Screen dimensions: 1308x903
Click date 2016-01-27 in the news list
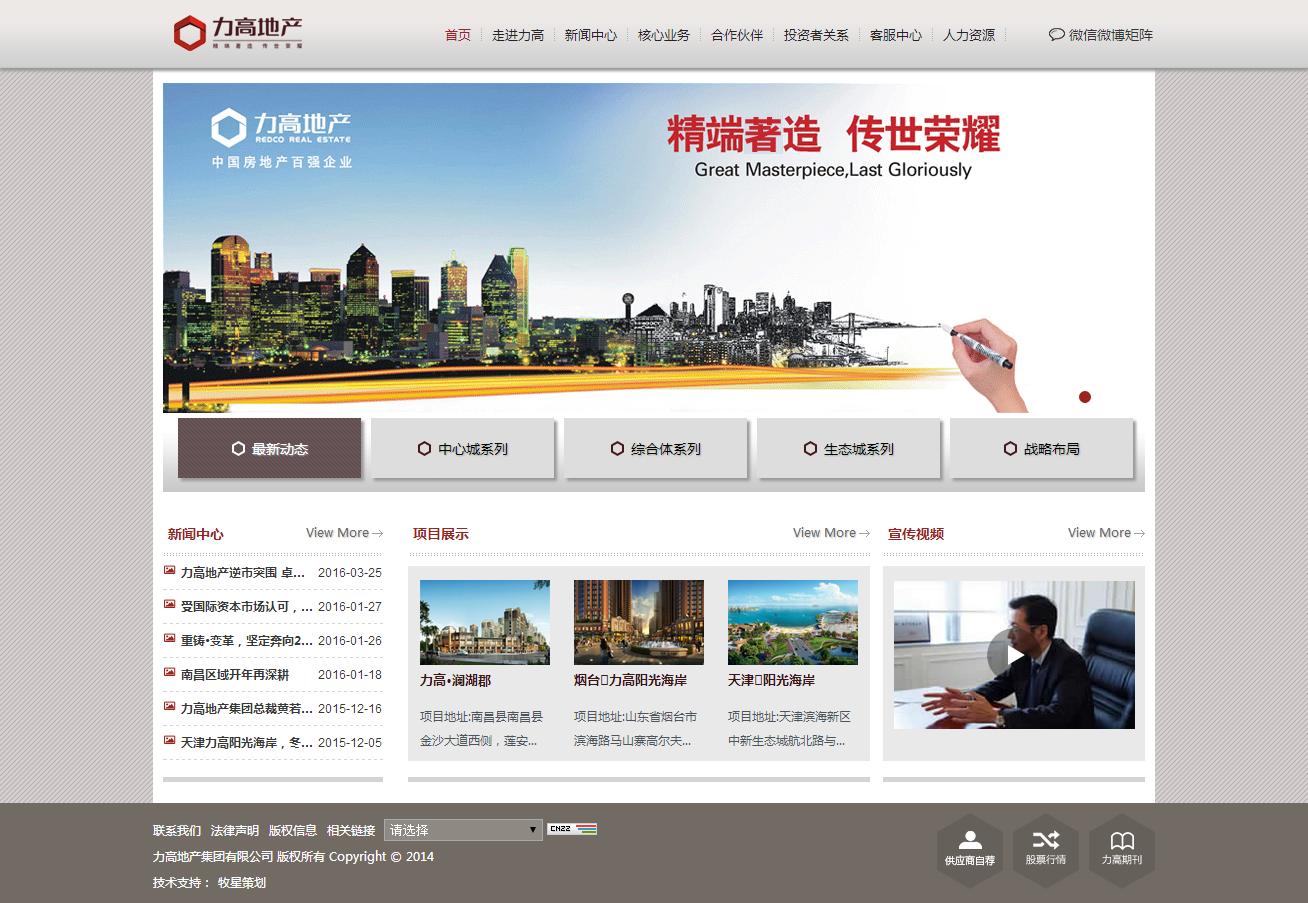click(350, 607)
